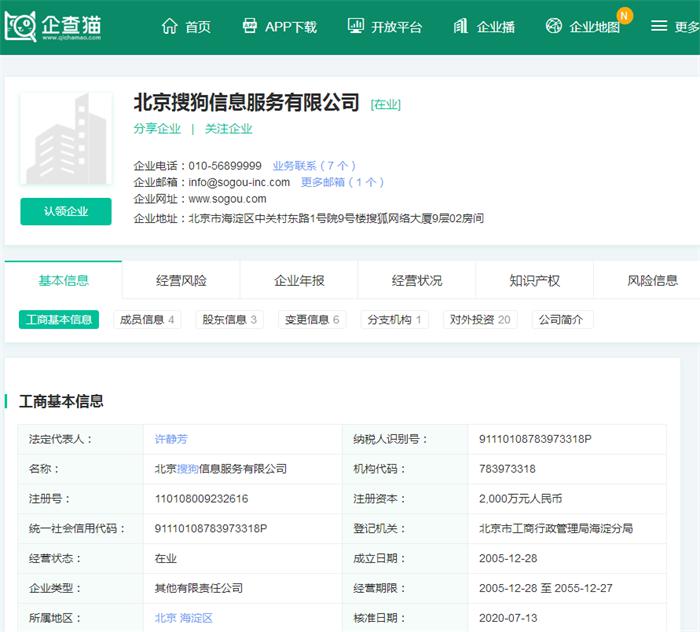Click the 北京 海淀区 region link
Viewport: 700px width, 632px height.
(183, 618)
